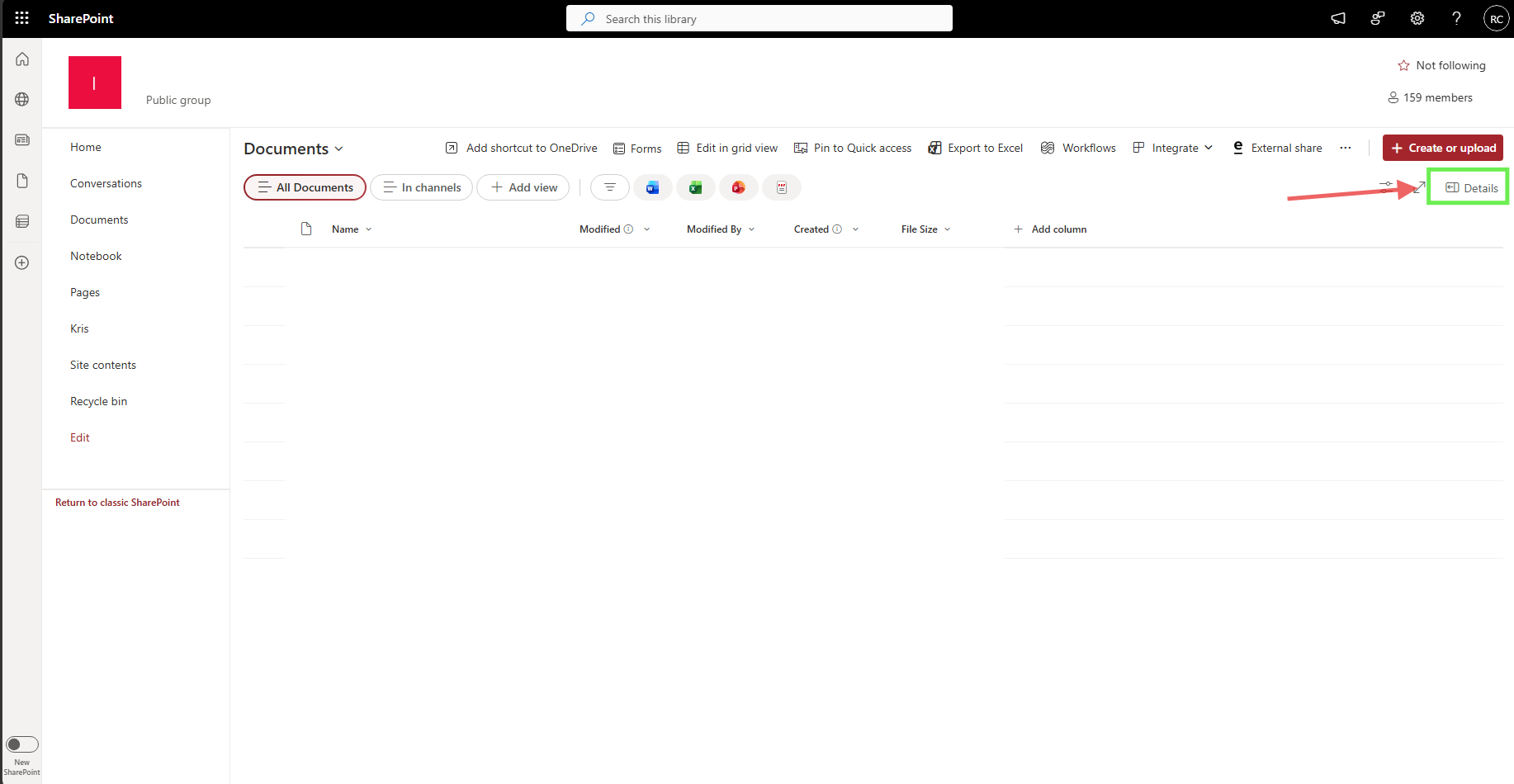Toggle the New SharePoint switch

point(22,744)
